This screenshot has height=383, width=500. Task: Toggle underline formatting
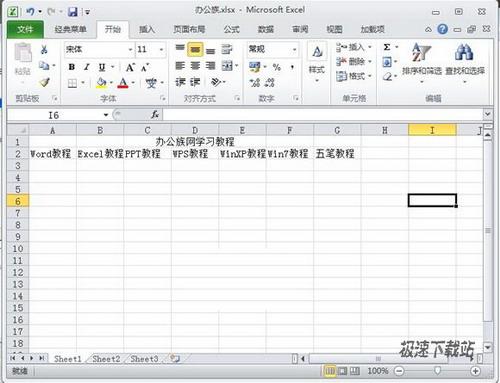(102, 67)
